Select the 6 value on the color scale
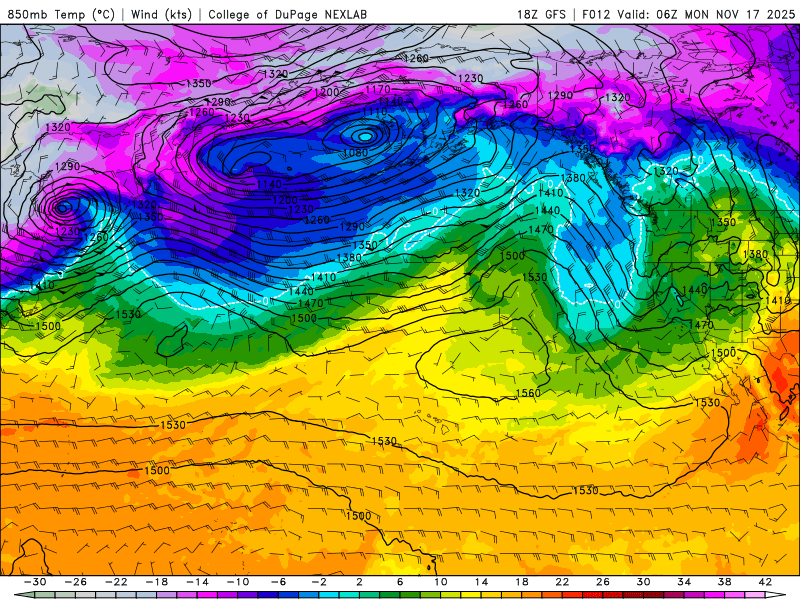Viewport: 800px width, 600px height. (x=399, y=582)
